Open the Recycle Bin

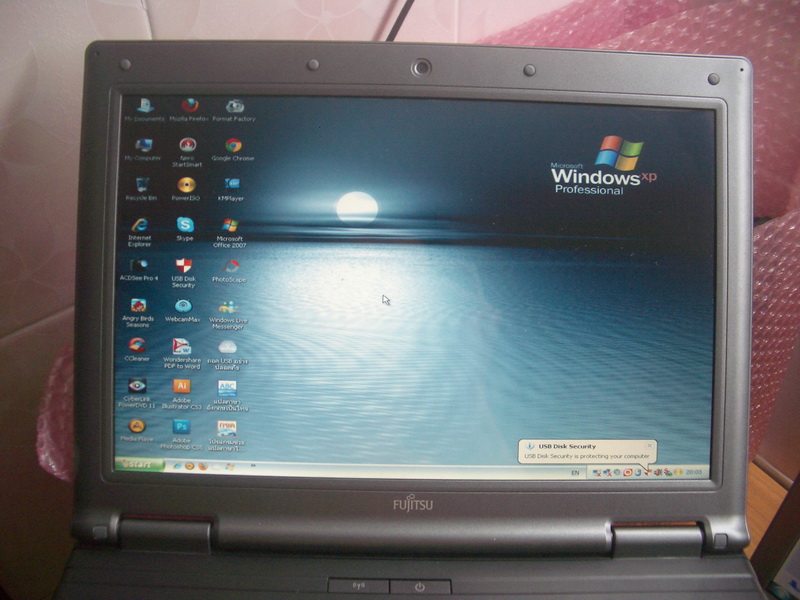point(142,185)
